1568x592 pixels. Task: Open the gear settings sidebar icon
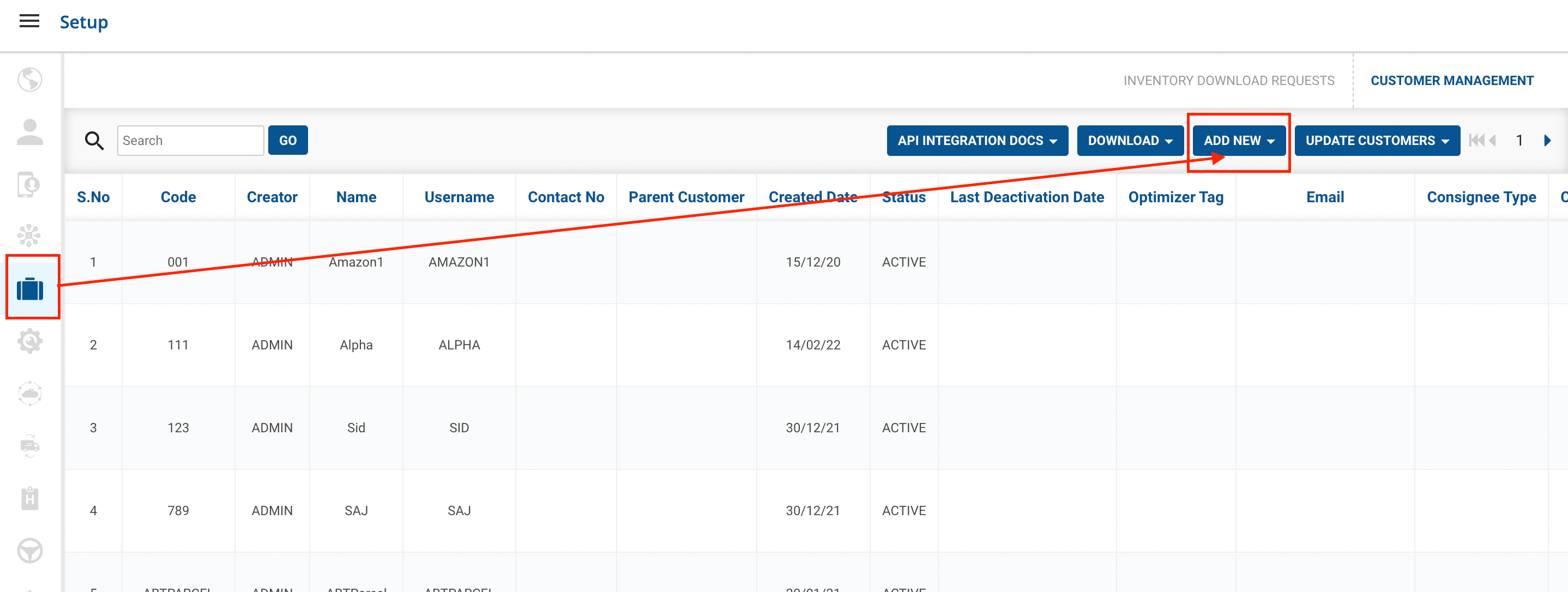tap(29, 341)
